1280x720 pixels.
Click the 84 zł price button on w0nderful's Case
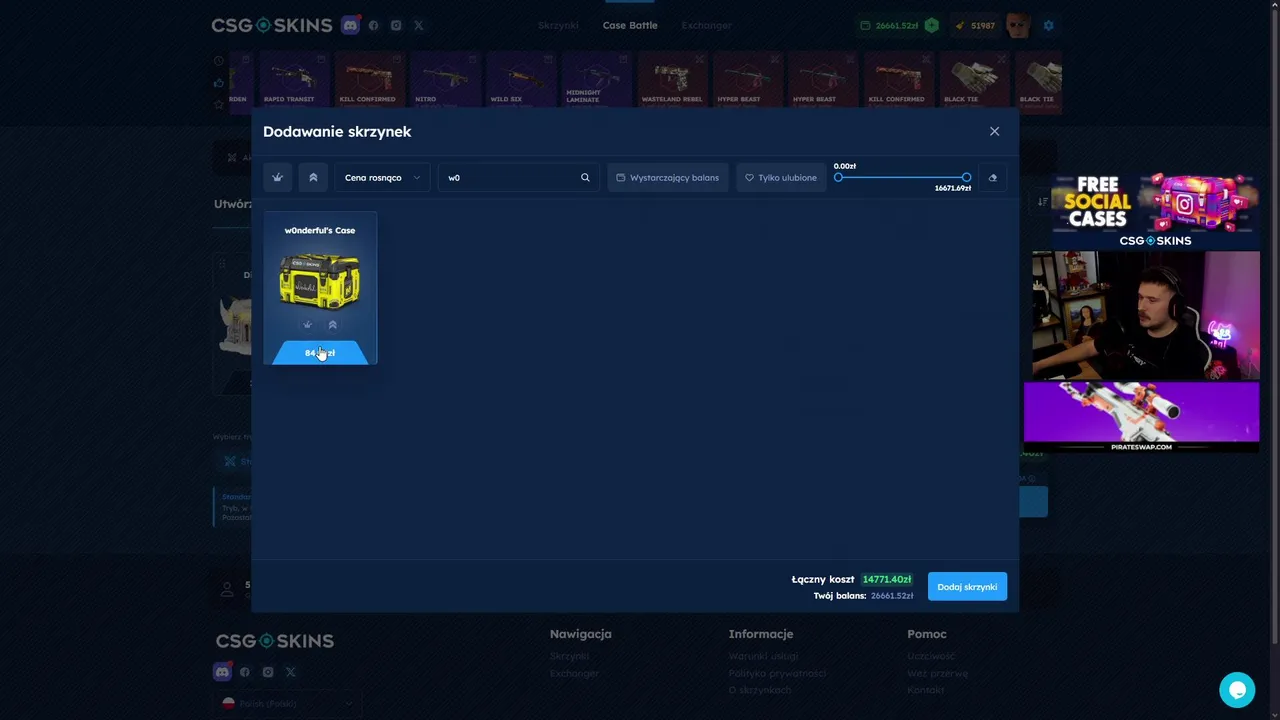coord(320,353)
